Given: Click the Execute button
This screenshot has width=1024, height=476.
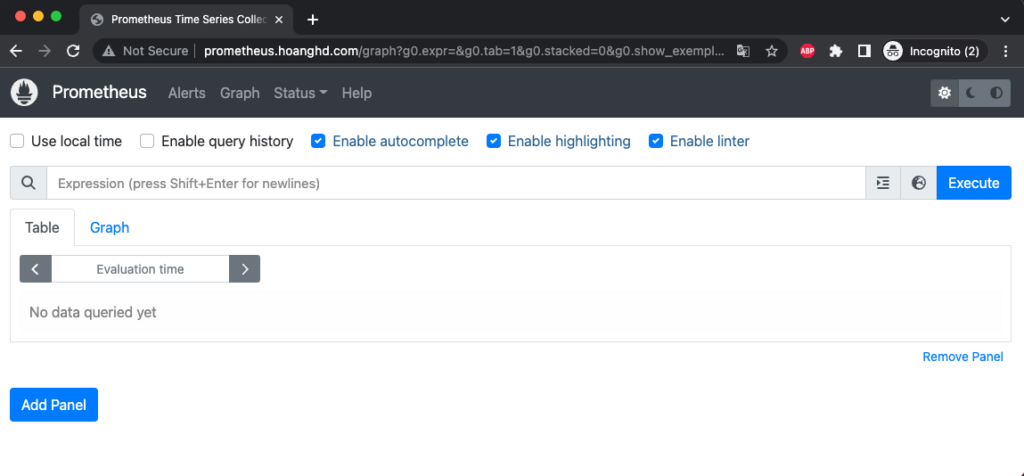Looking at the screenshot, I should pos(974,183).
